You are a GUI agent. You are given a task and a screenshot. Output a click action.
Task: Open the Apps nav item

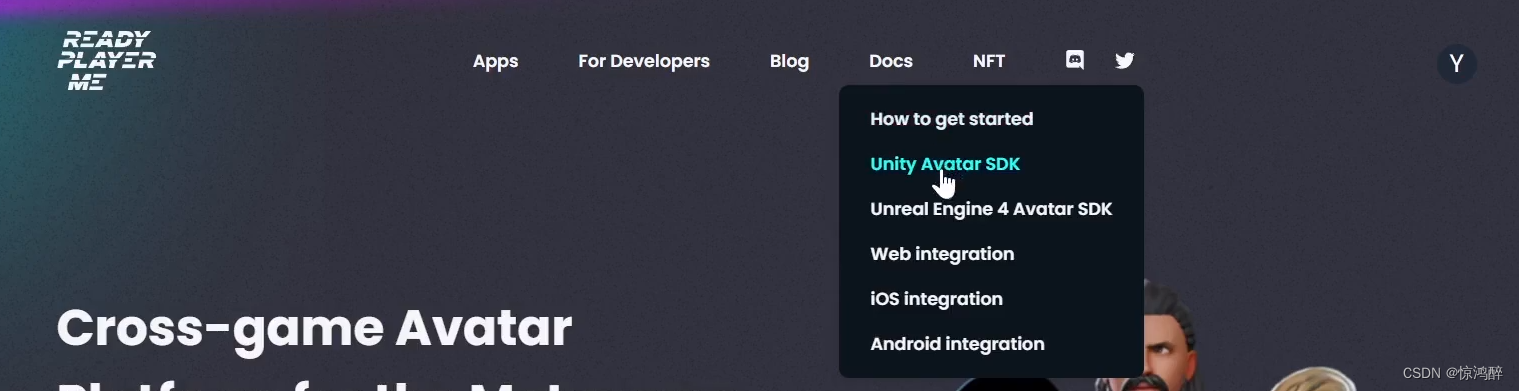click(x=495, y=61)
